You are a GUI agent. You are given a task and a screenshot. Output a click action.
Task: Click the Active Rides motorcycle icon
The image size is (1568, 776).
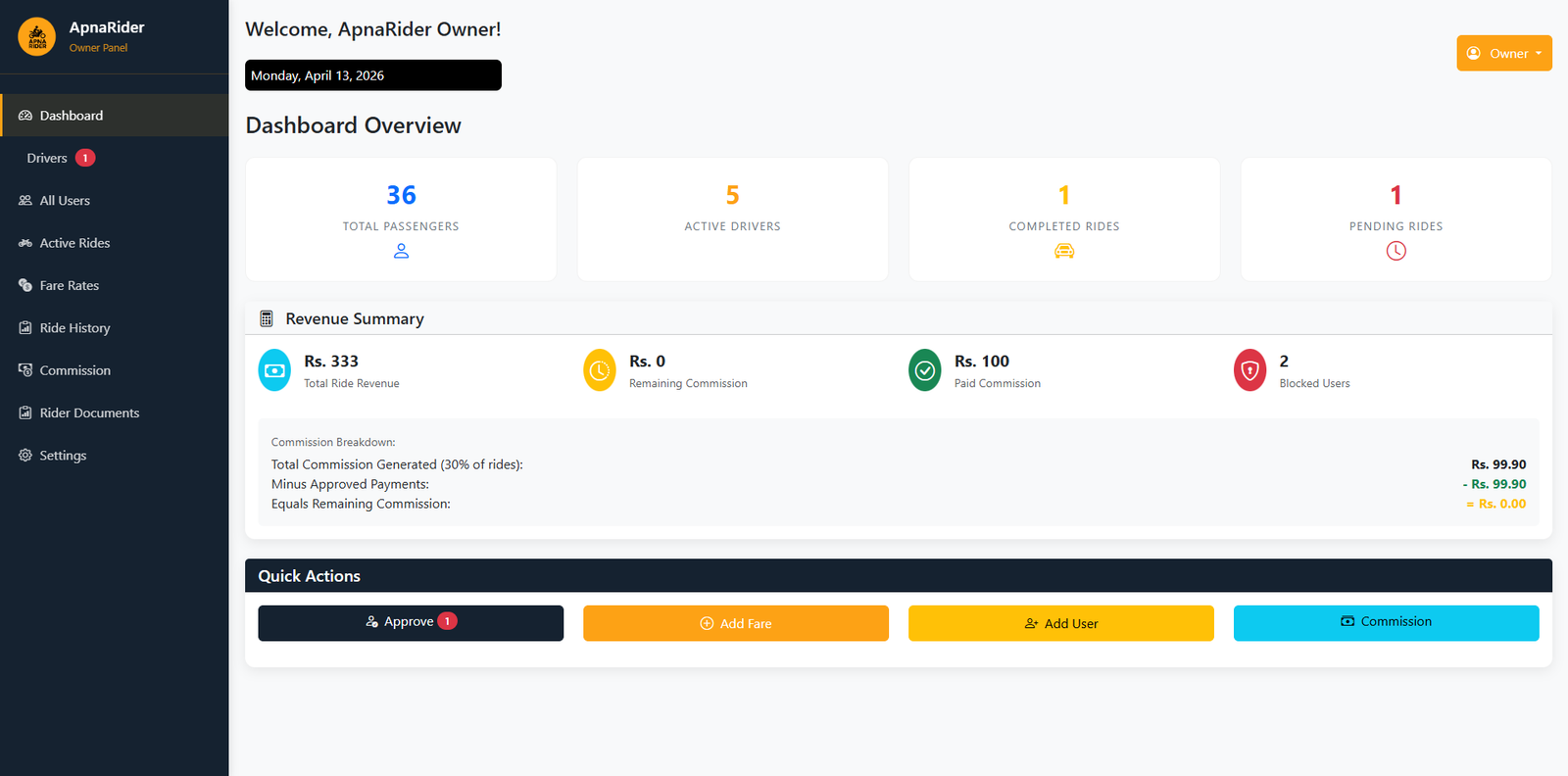coord(25,243)
